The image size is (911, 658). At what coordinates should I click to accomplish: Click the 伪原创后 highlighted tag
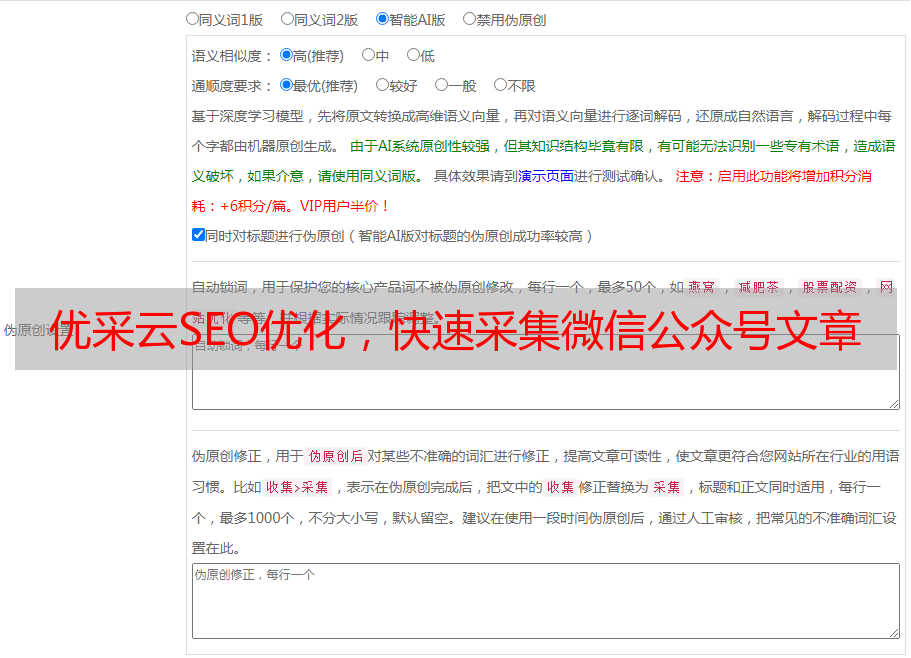point(336,456)
